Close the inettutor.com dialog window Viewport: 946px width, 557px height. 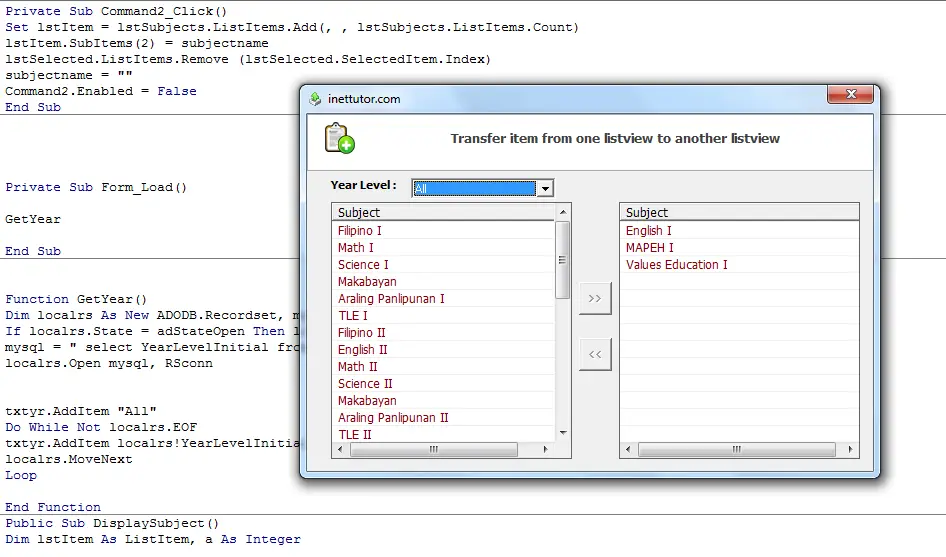click(x=852, y=95)
